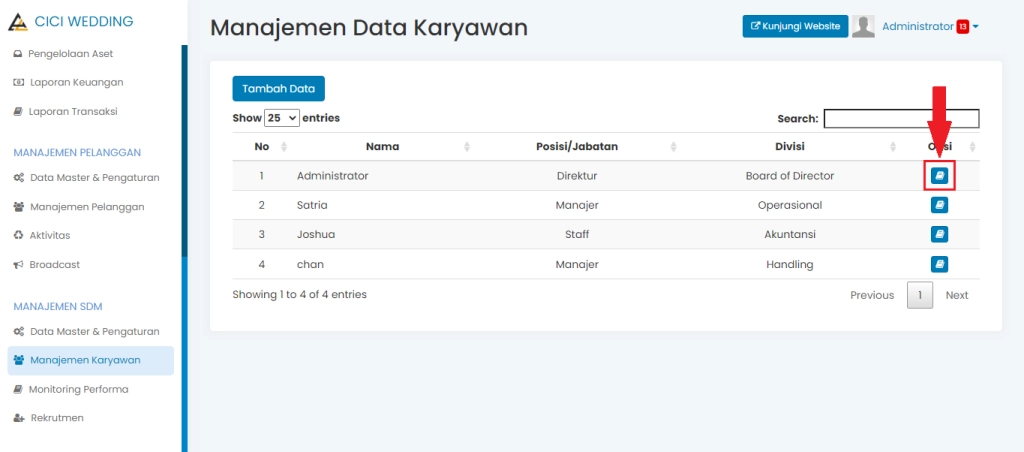Open Rekrutmen sidebar item
This screenshot has height=452, width=1024.
point(57,417)
